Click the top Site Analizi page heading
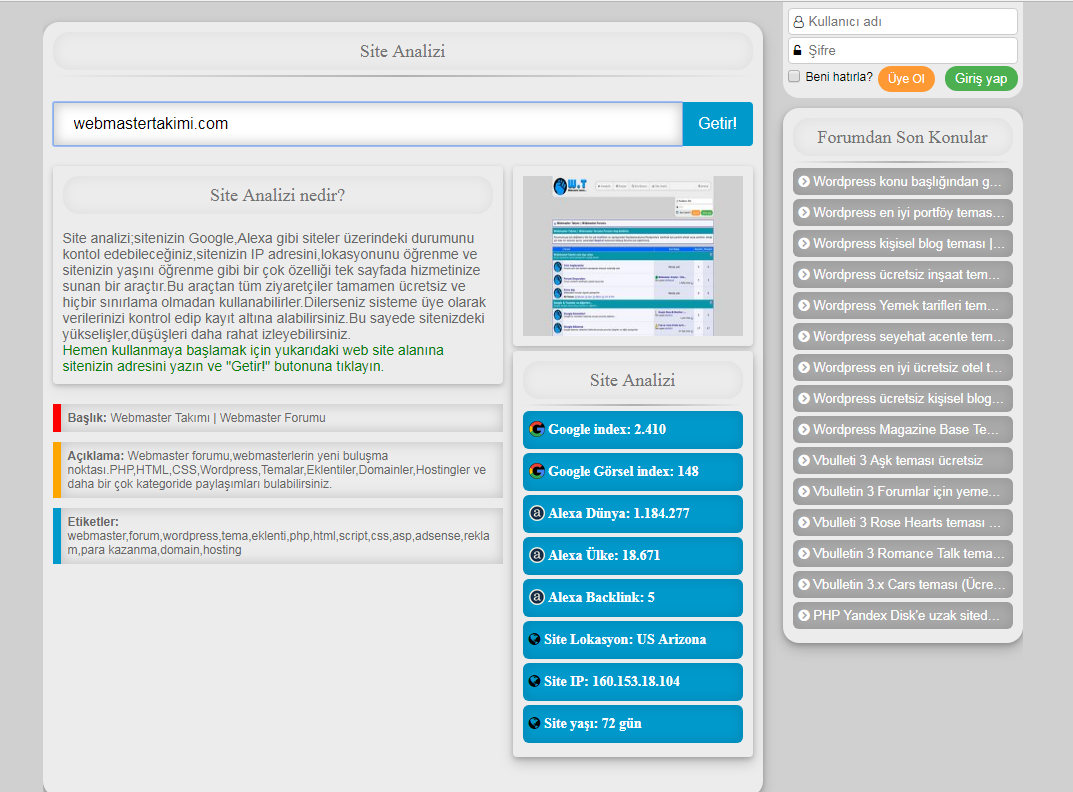 point(402,51)
